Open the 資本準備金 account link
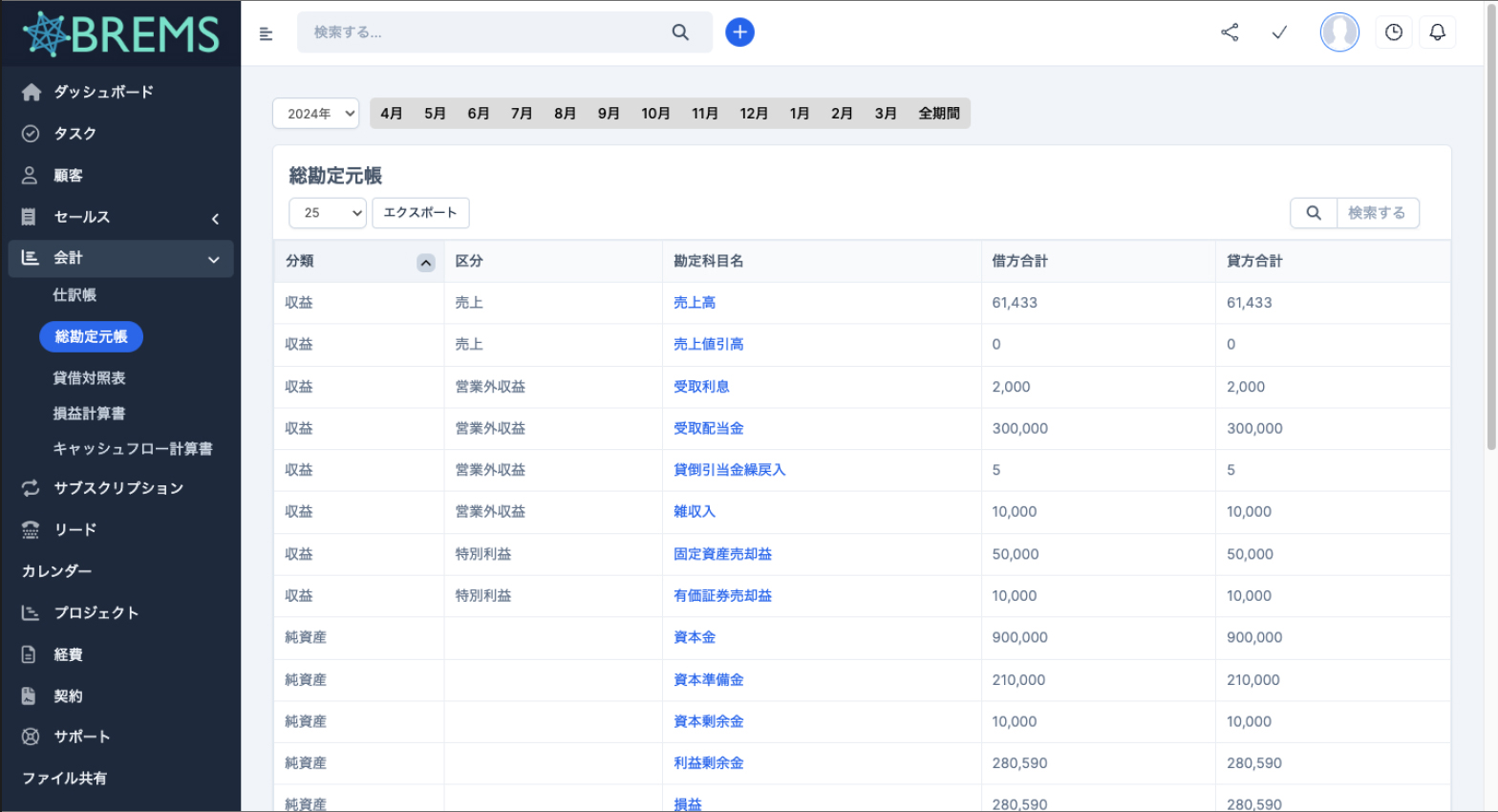 click(709, 680)
